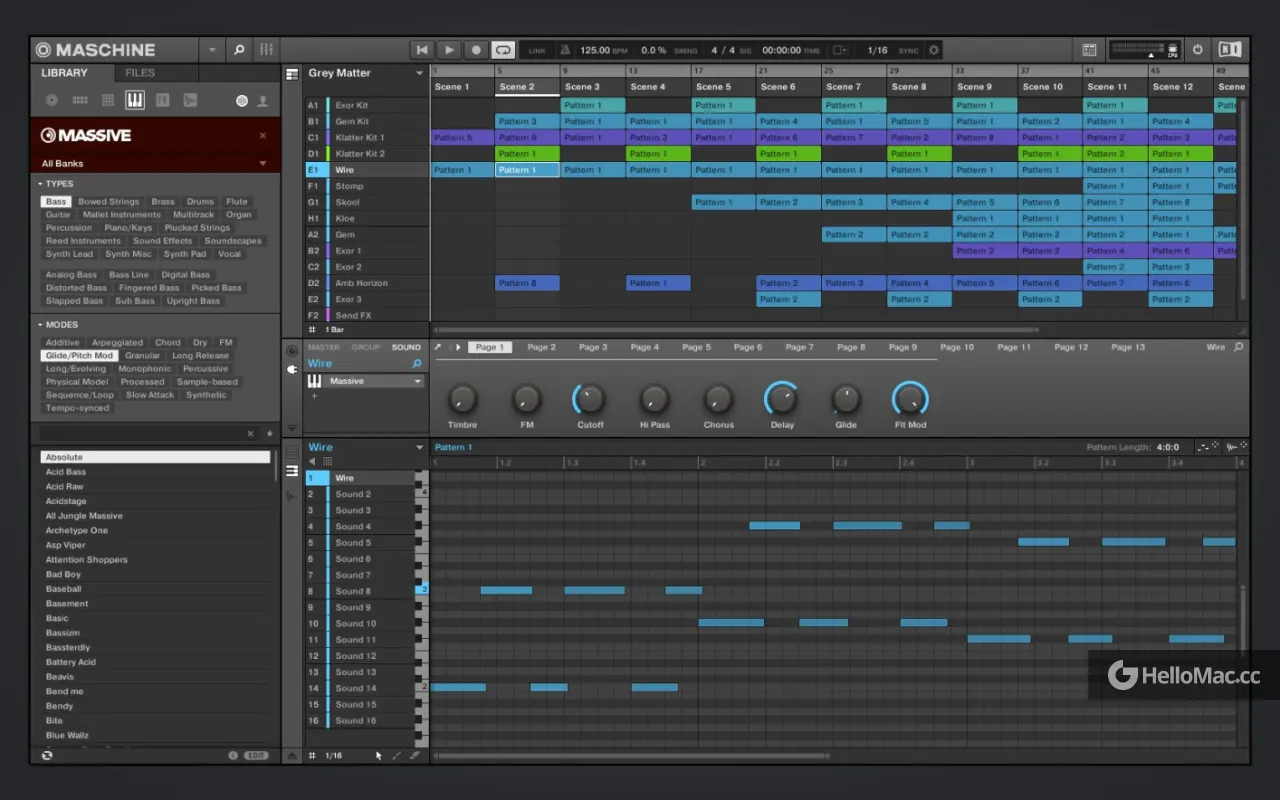
Task: Toggle the favorites star filter
Action: (268, 433)
